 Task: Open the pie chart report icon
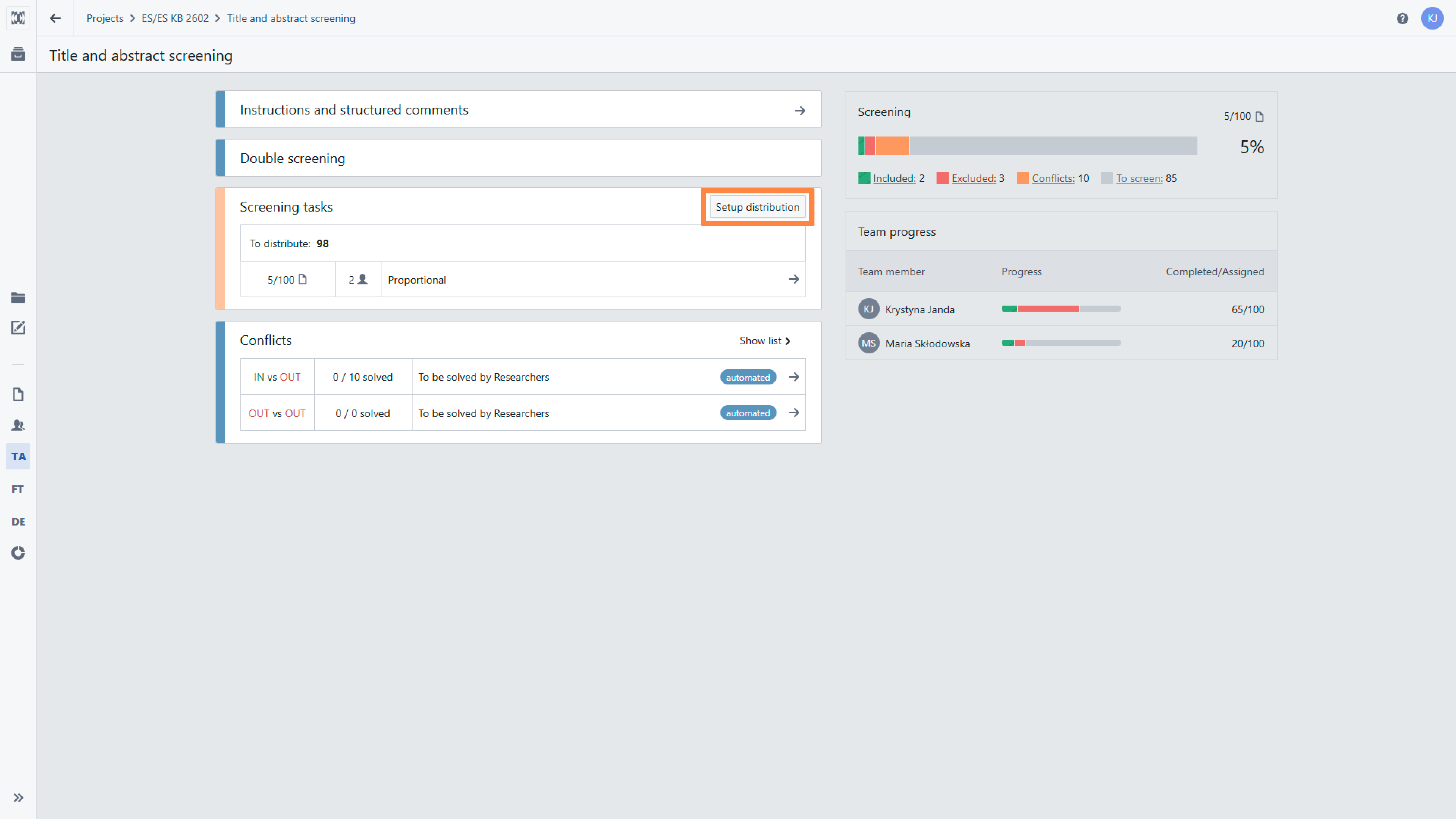tap(18, 553)
